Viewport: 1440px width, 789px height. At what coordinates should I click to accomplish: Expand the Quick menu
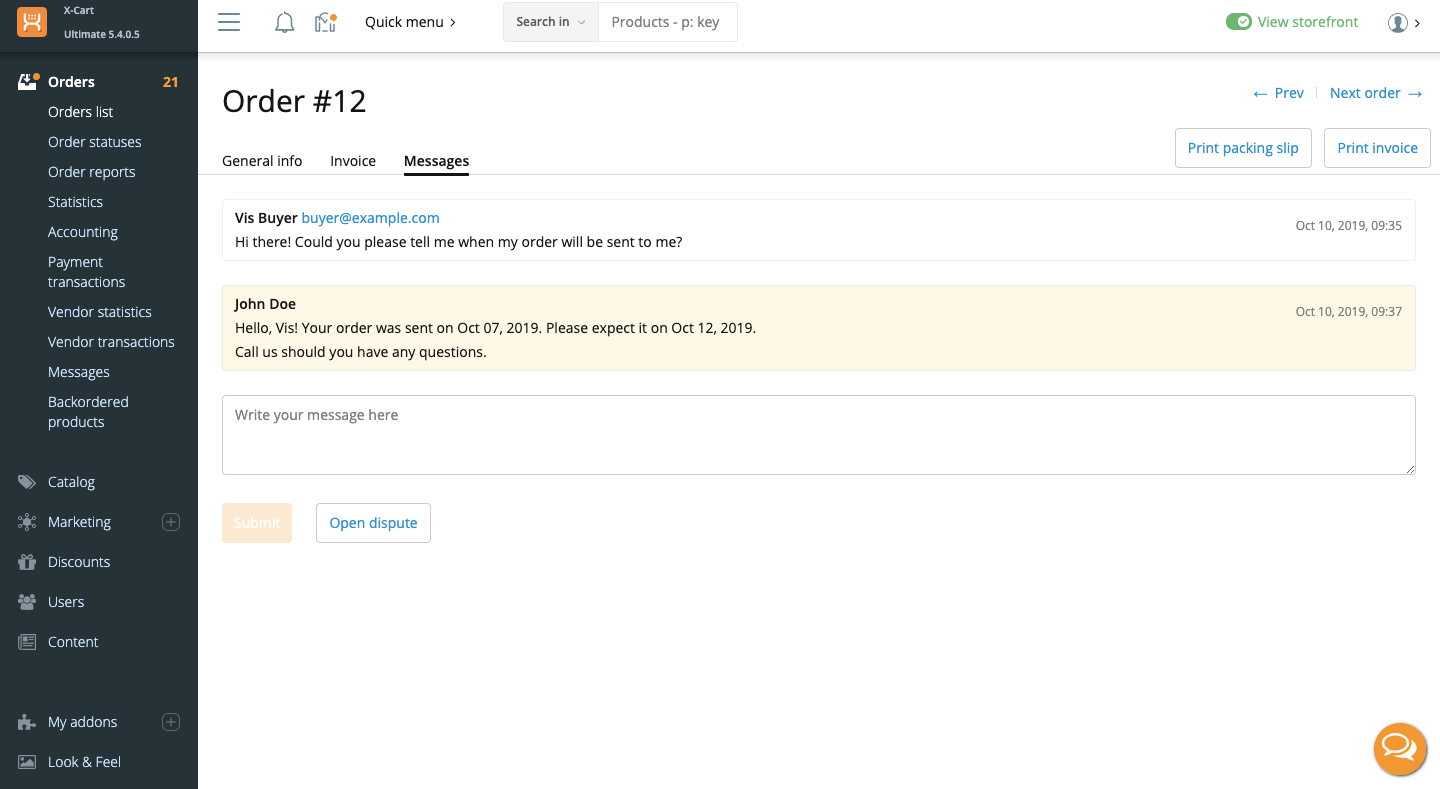pyautogui.click(x=410, y=22)
